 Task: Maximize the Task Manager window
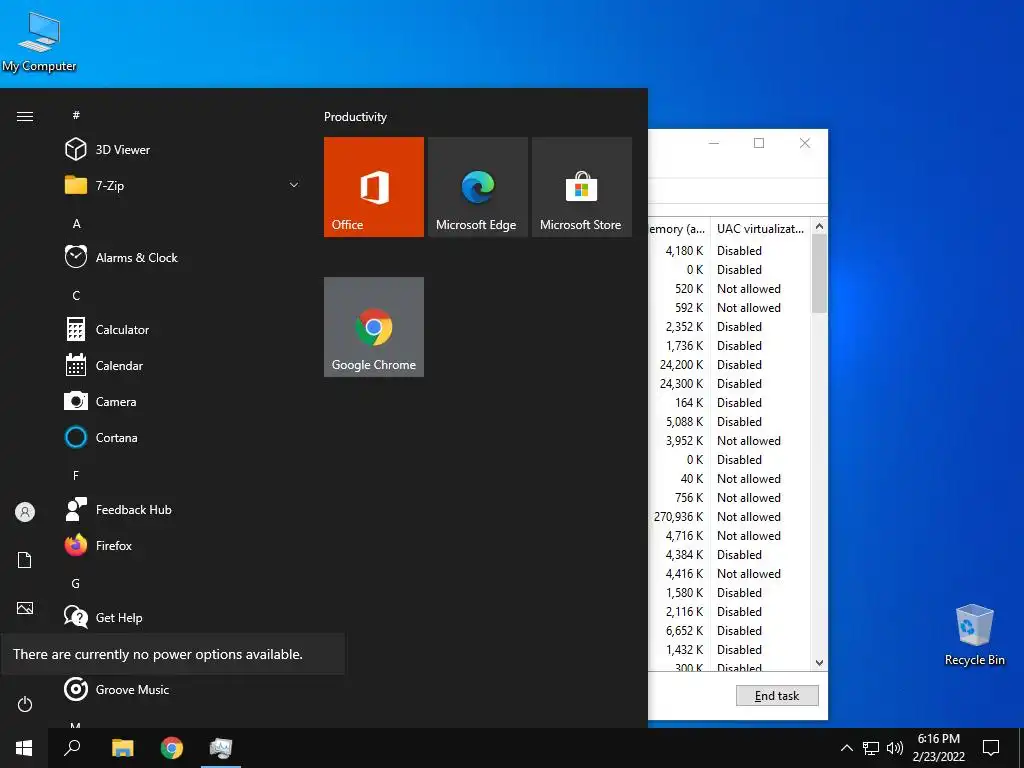(759, 143)
